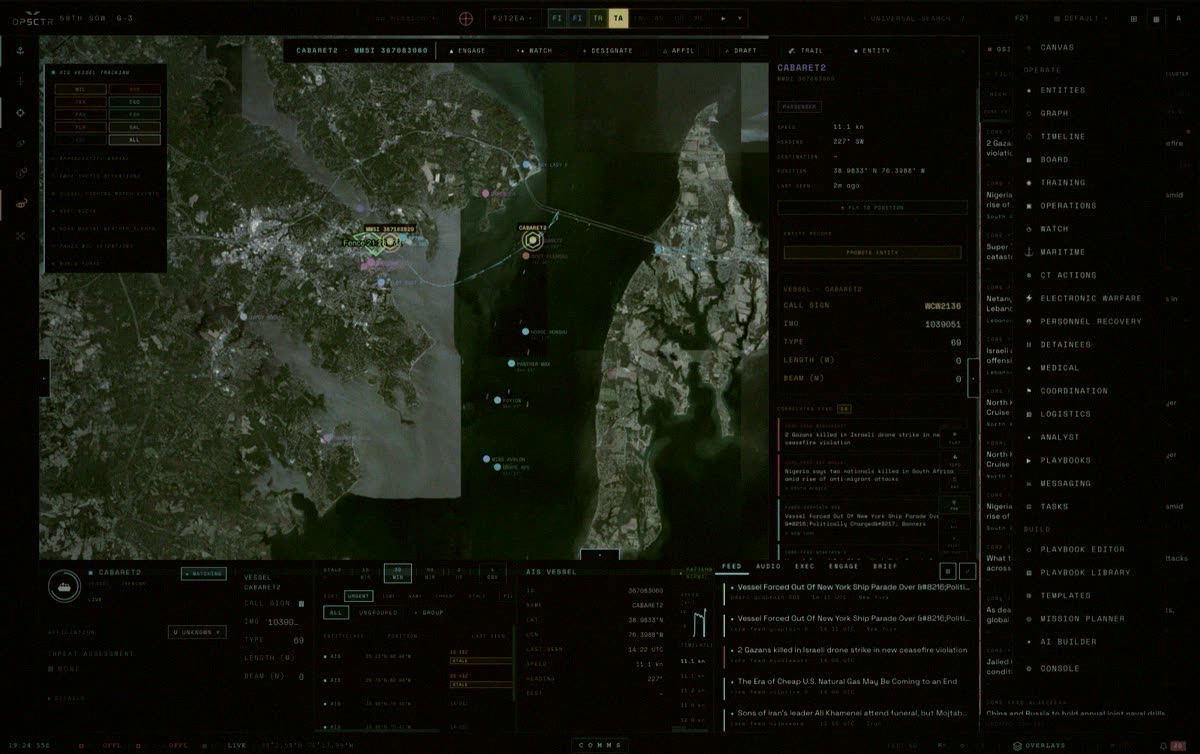
Task: Toggle the 30 MIN time range option
Action: tap(396, 573)
